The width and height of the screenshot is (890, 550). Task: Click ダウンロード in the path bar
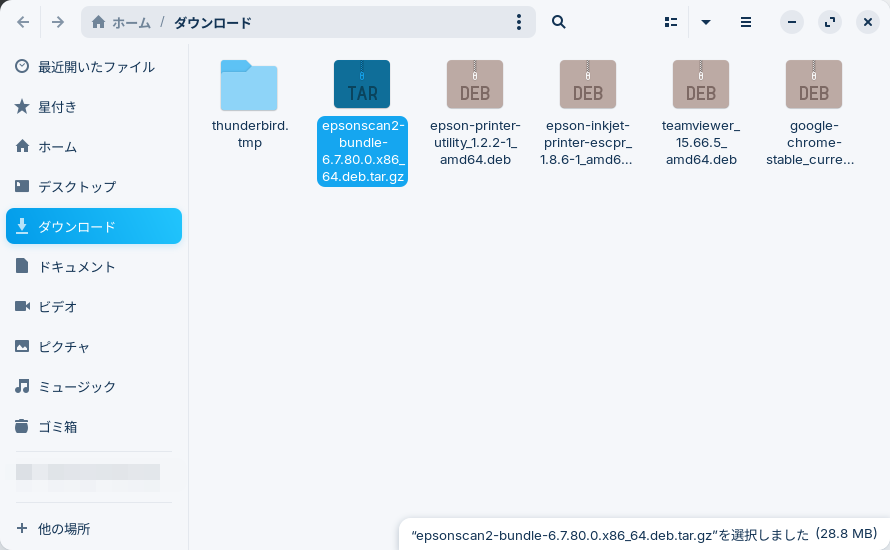213,22
